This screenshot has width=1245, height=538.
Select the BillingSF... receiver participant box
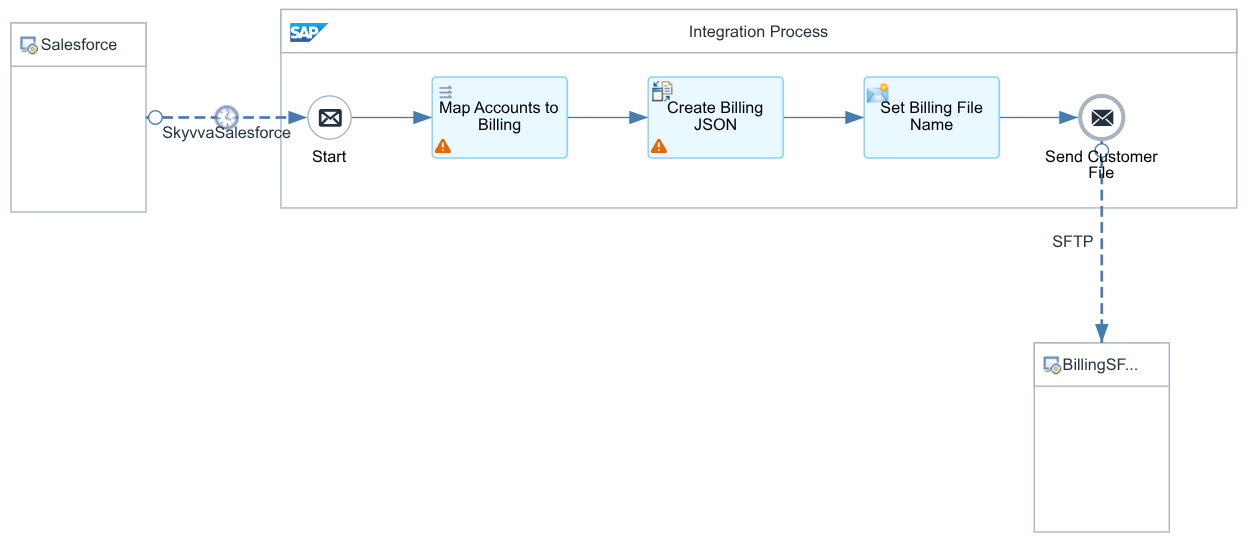tap(1101, 437)
